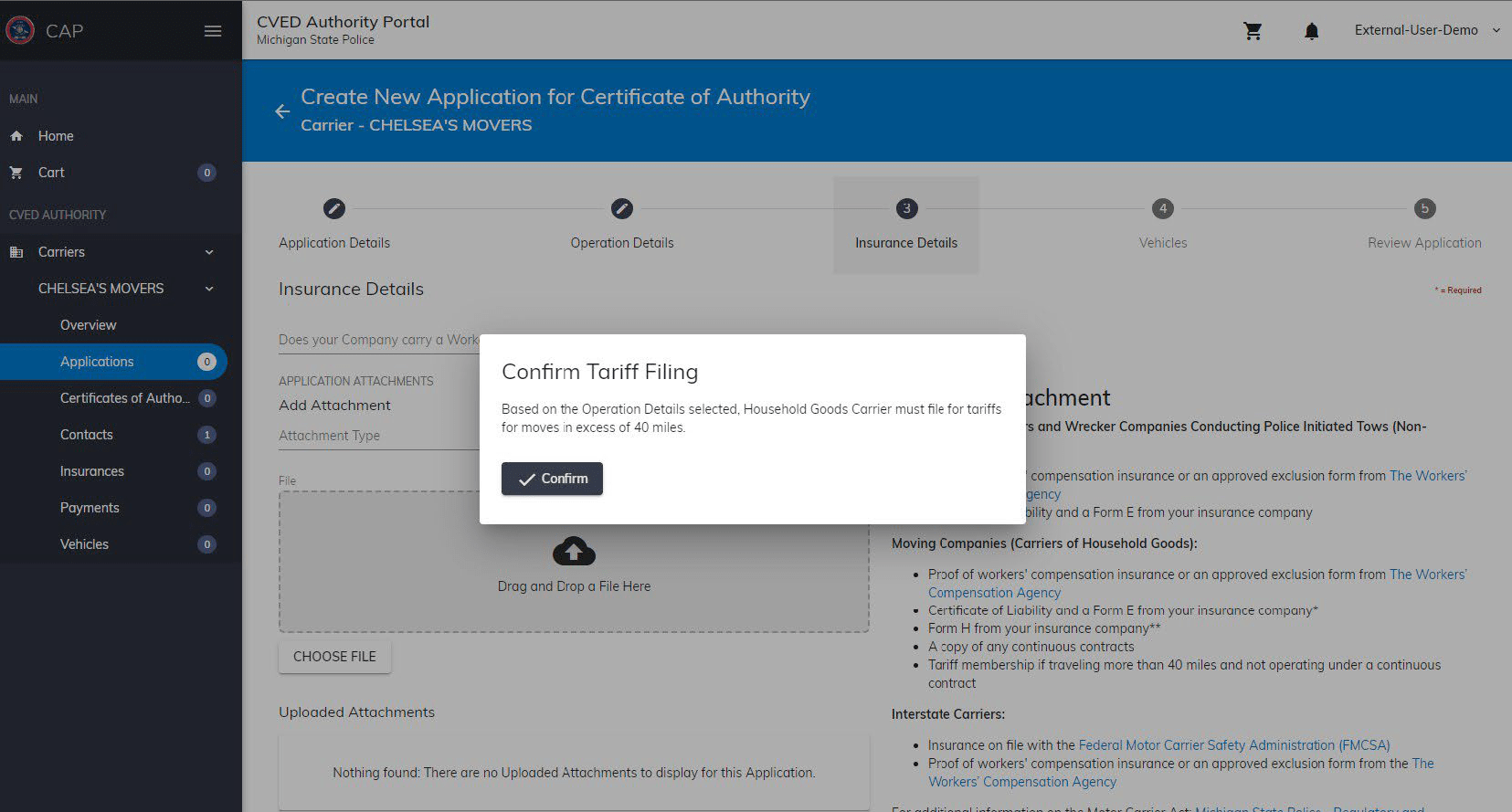This screenshot has height=812, width=1512.
Task: Click the CAP logo icon
Action: [20, 30]
